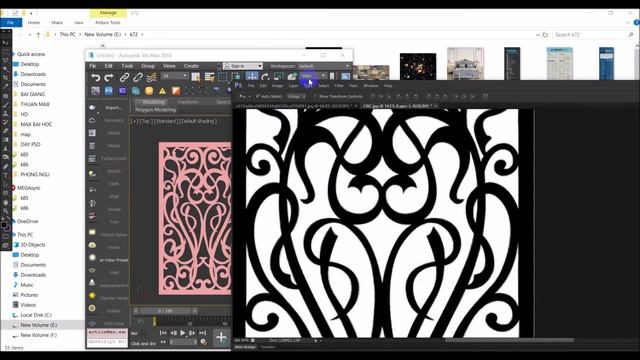Click the Photoshop Ps logo icon
640x360 pixels.
239,85
